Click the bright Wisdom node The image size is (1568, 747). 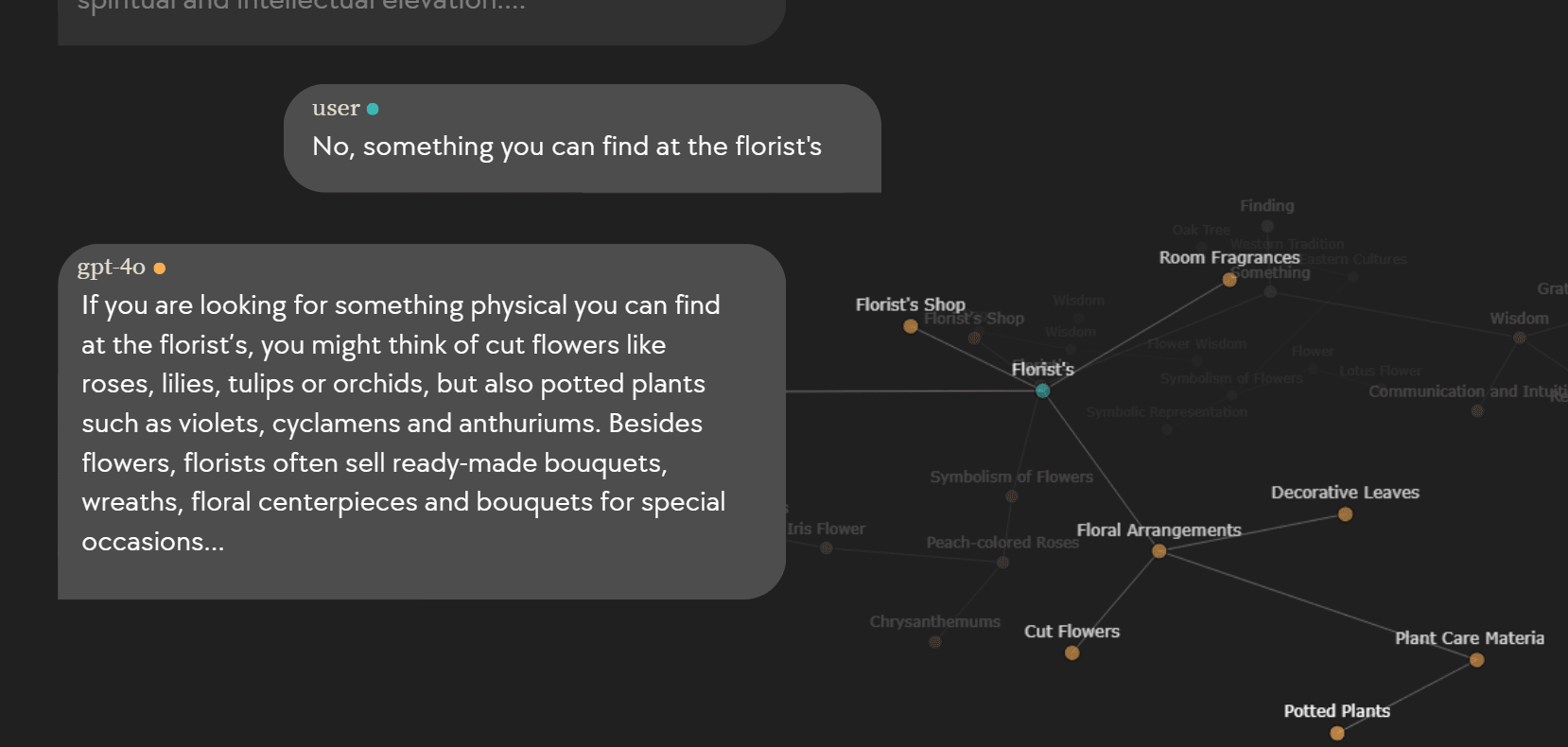[x=1520, y=338]
